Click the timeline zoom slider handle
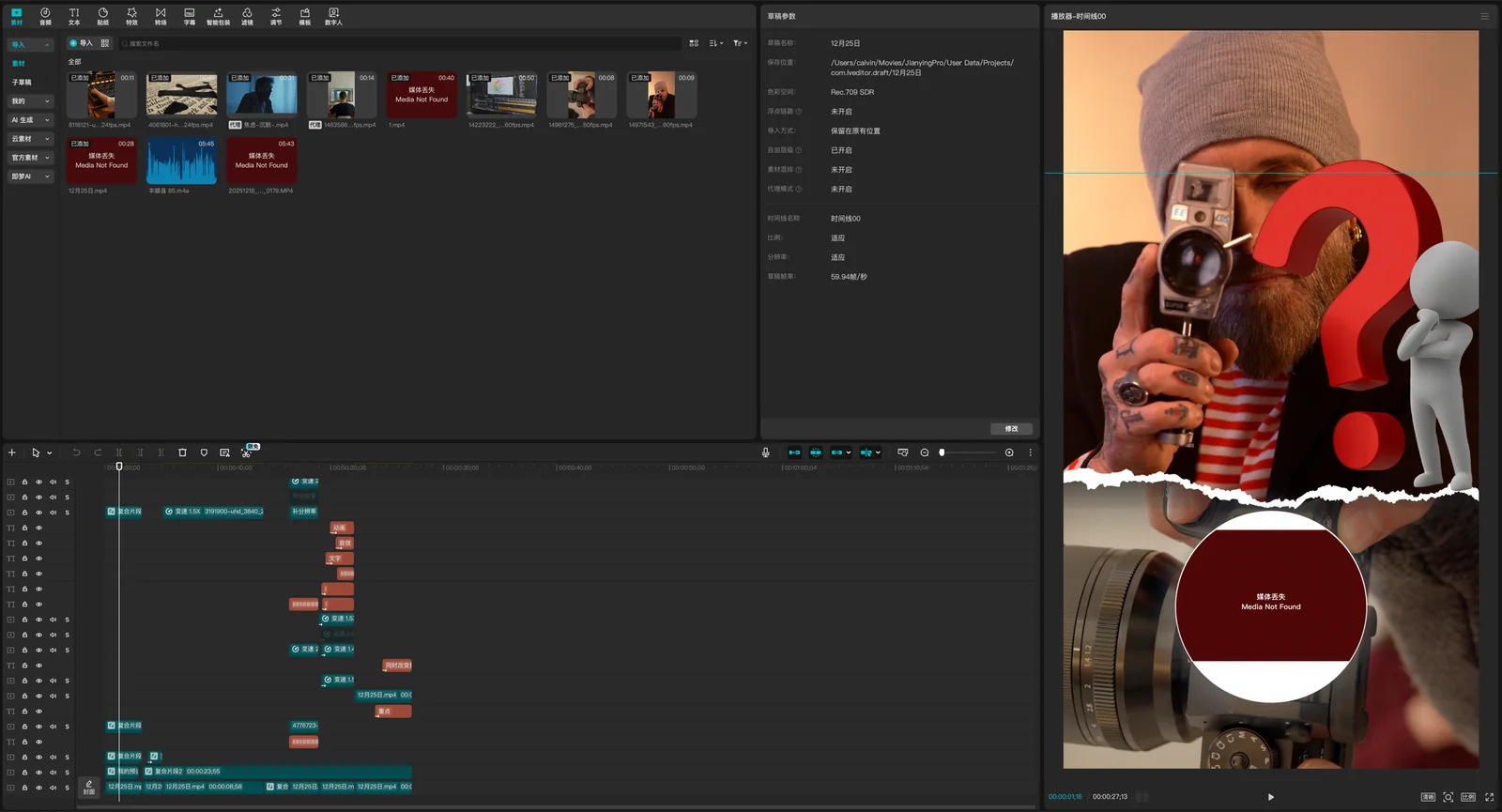 (942, 452)
